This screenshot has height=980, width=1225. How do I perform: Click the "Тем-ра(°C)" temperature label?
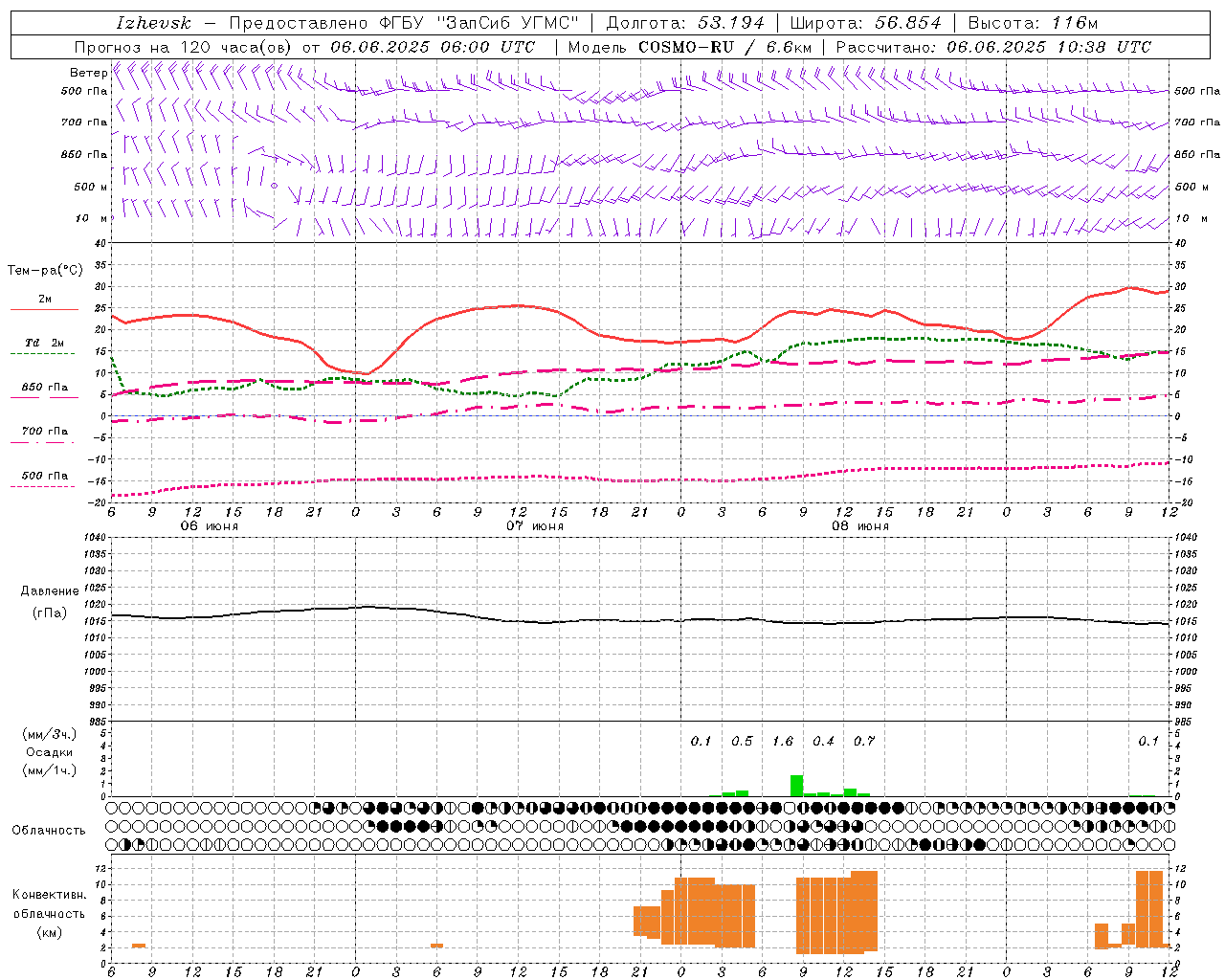45,271
